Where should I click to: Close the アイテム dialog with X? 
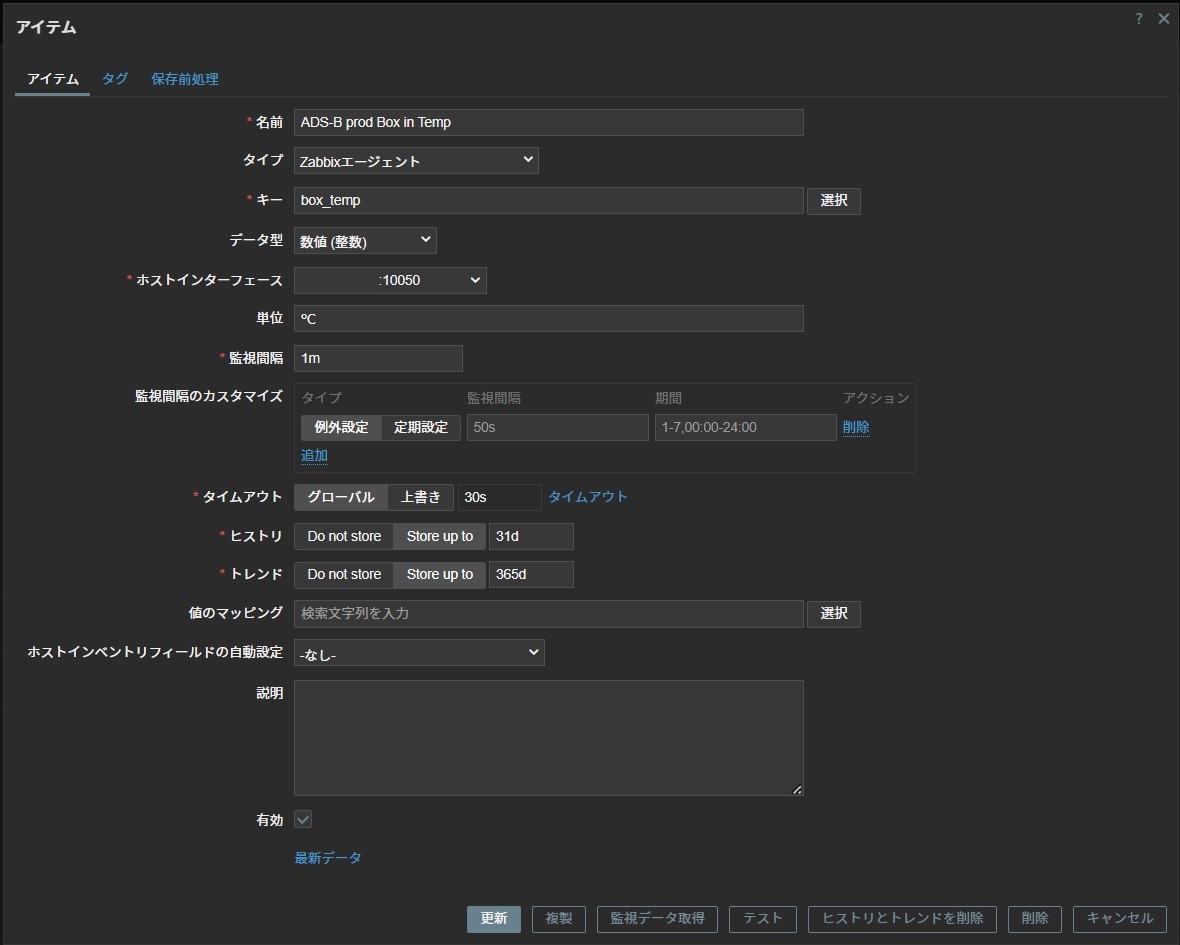point(1163,19)
